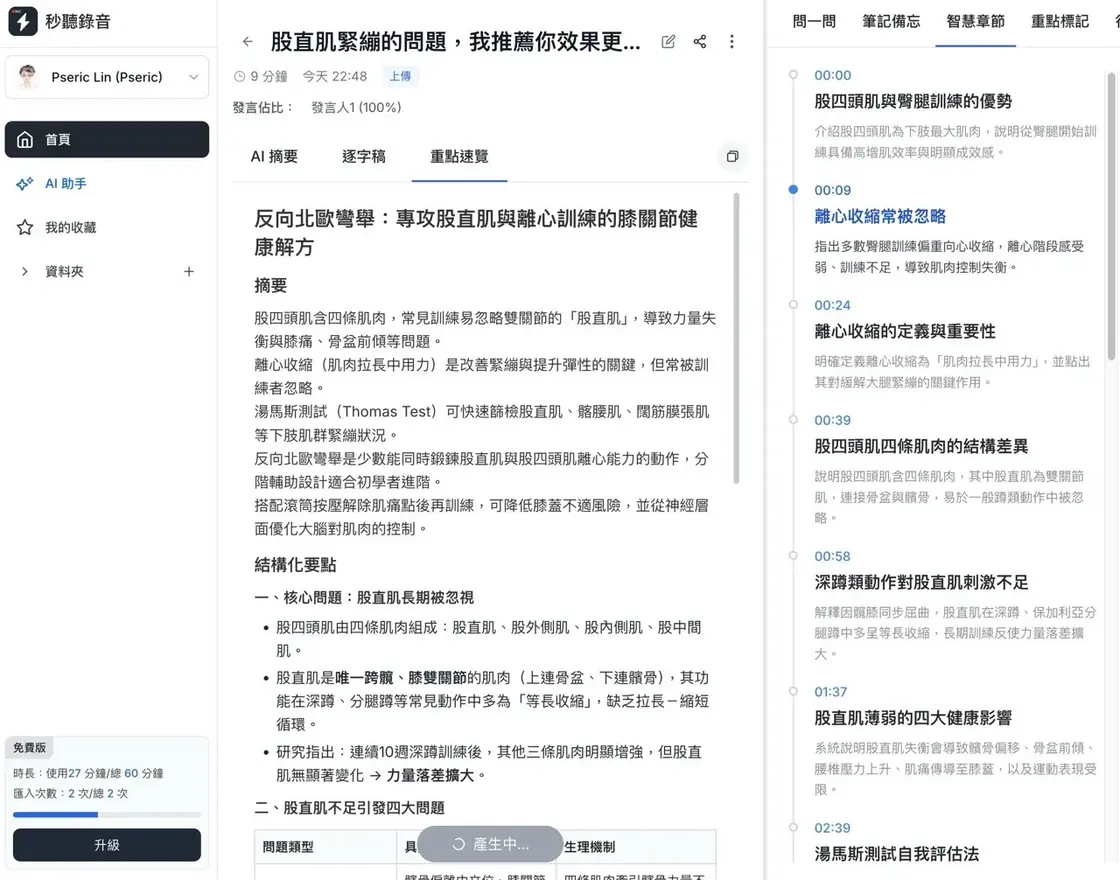Click the 結構化要點 heading
This screenshot has height=880, width=1120.
[x=295, y=565]
